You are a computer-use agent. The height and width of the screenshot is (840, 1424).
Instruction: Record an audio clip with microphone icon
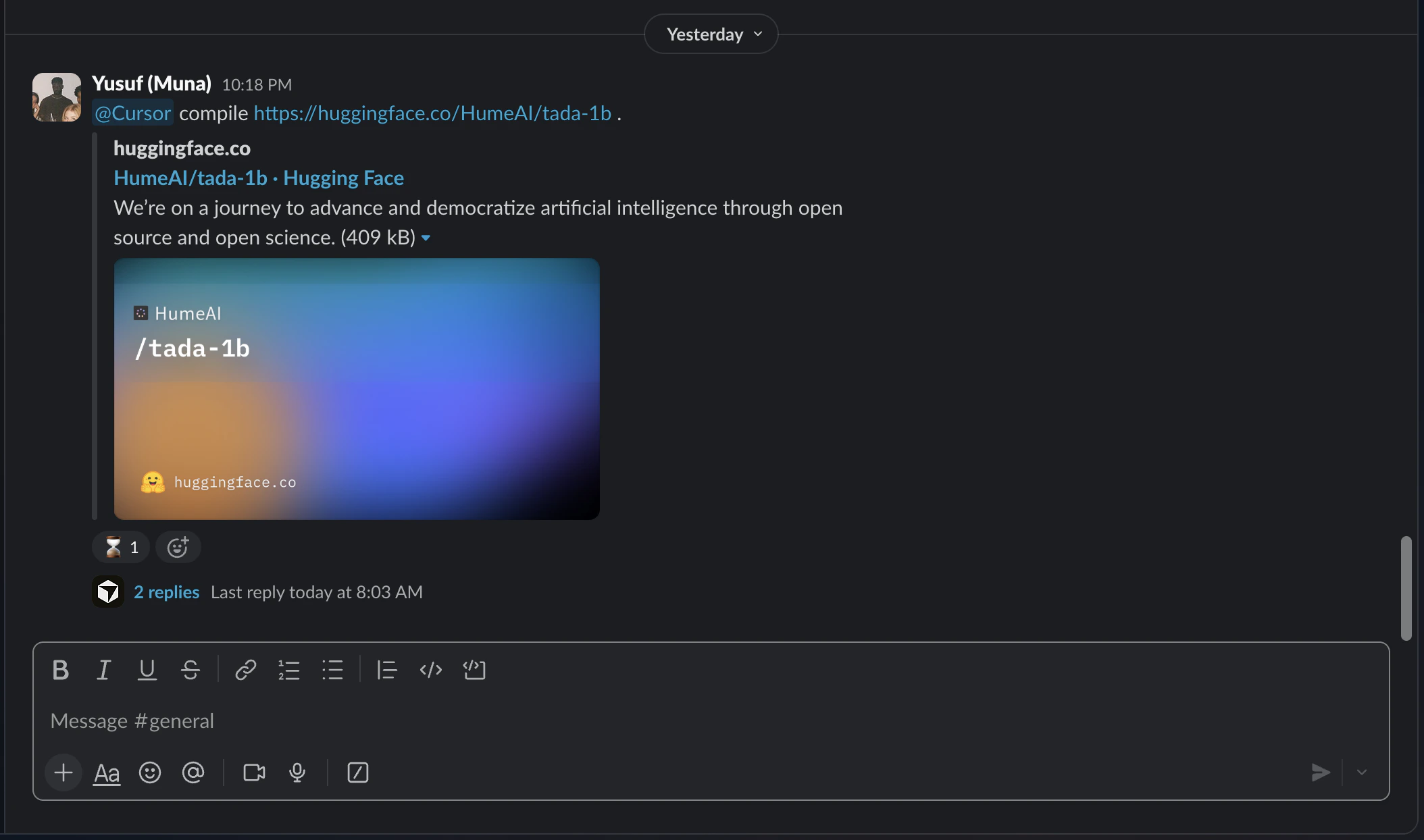[x=297, y=772]
